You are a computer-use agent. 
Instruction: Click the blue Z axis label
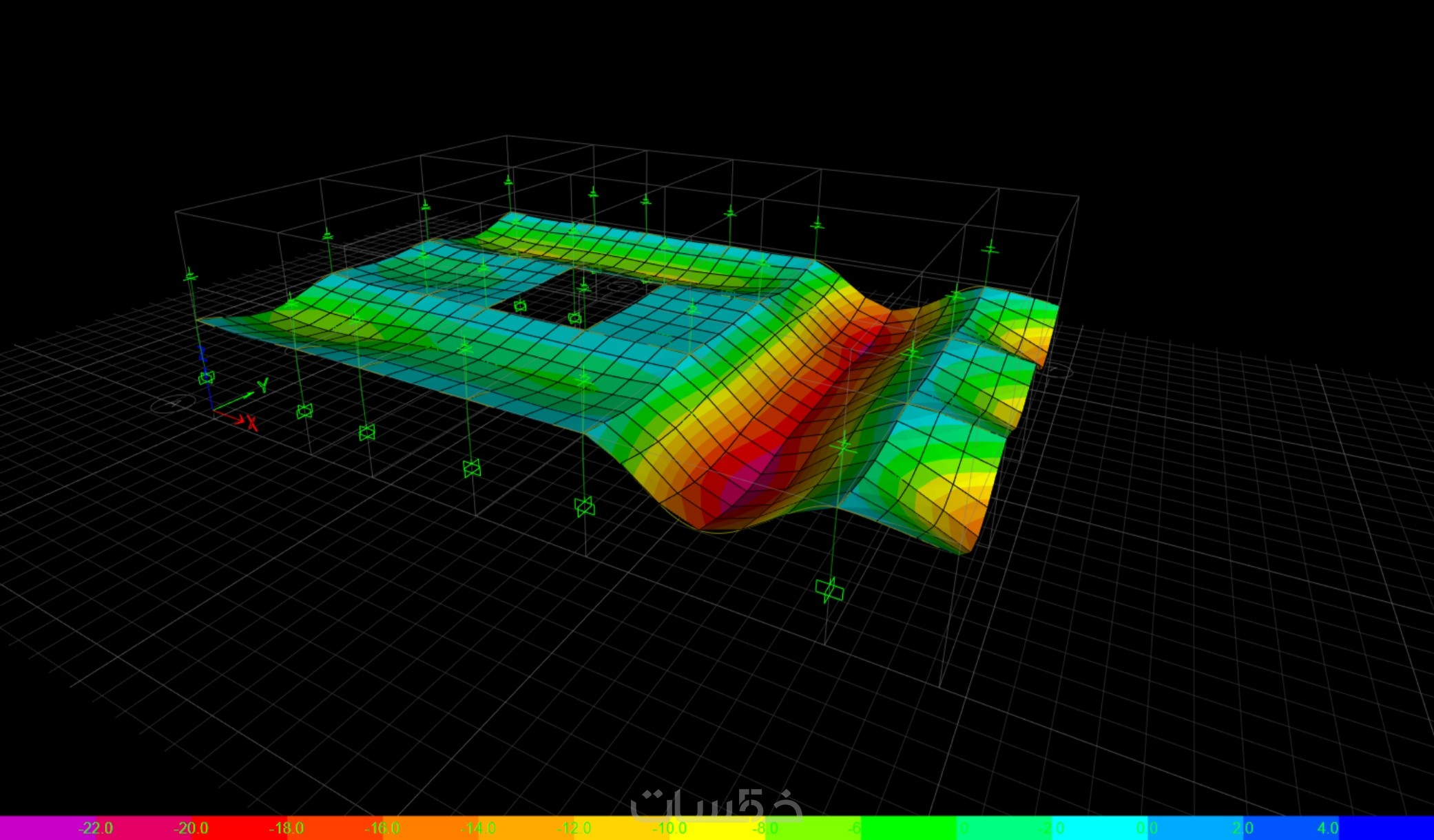click(202, 354)
